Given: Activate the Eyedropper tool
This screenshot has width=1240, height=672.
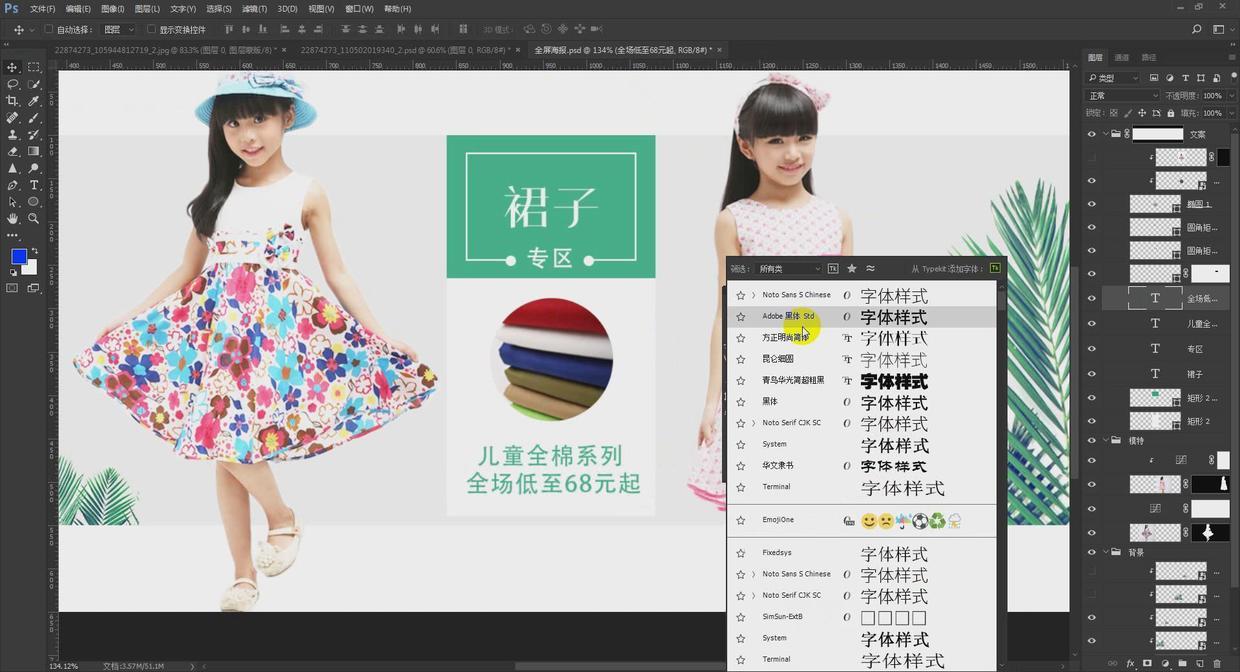Looking at the screenshot, I should pyautogui.click(x=34, y=101).
